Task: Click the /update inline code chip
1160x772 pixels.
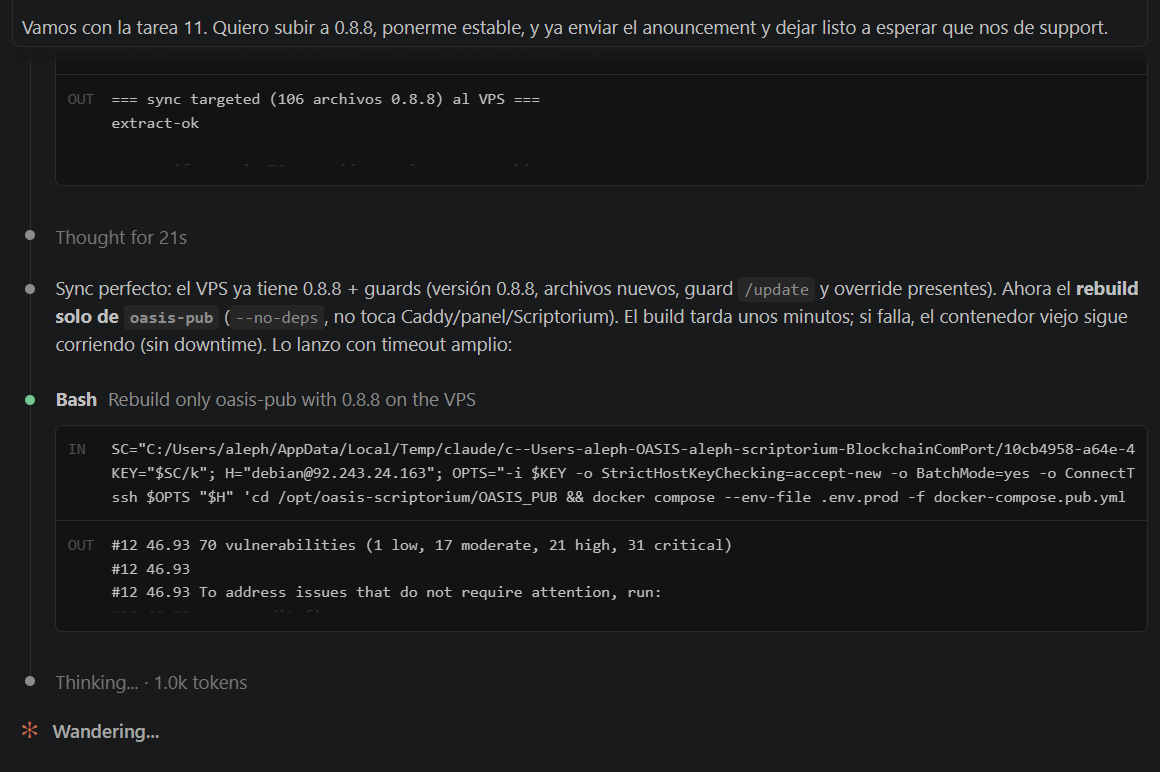Action: (x=776, y=289)
